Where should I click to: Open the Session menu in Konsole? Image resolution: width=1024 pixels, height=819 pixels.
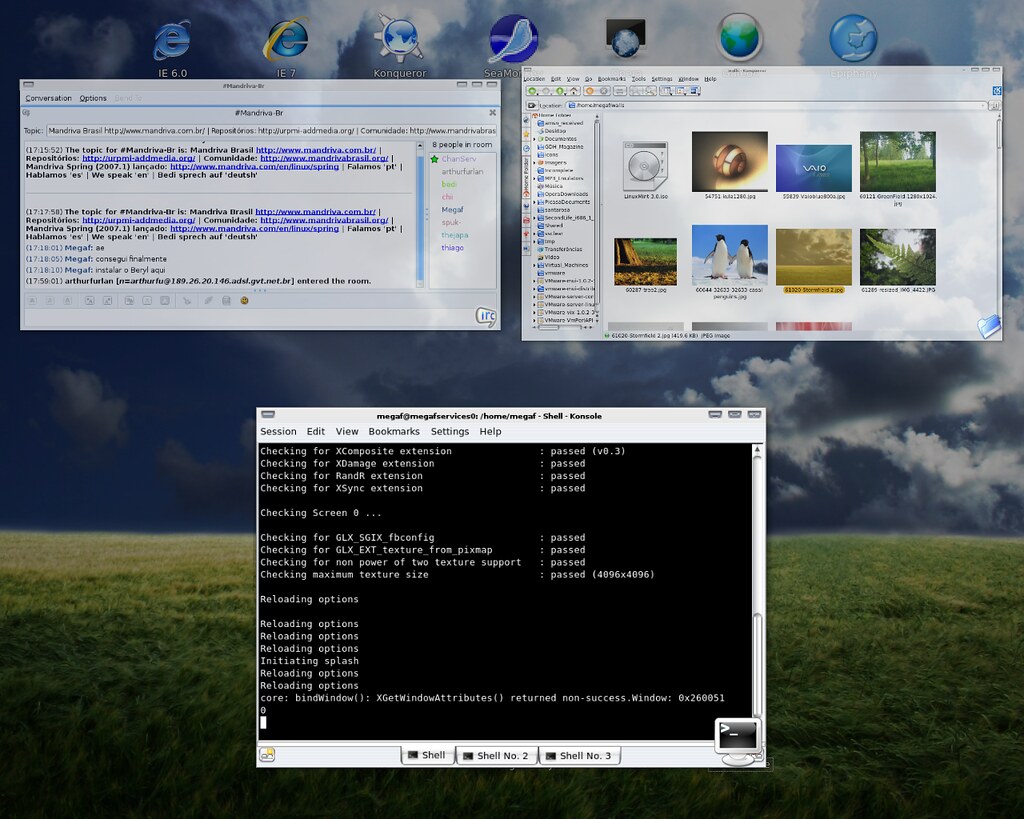[278, 431]
